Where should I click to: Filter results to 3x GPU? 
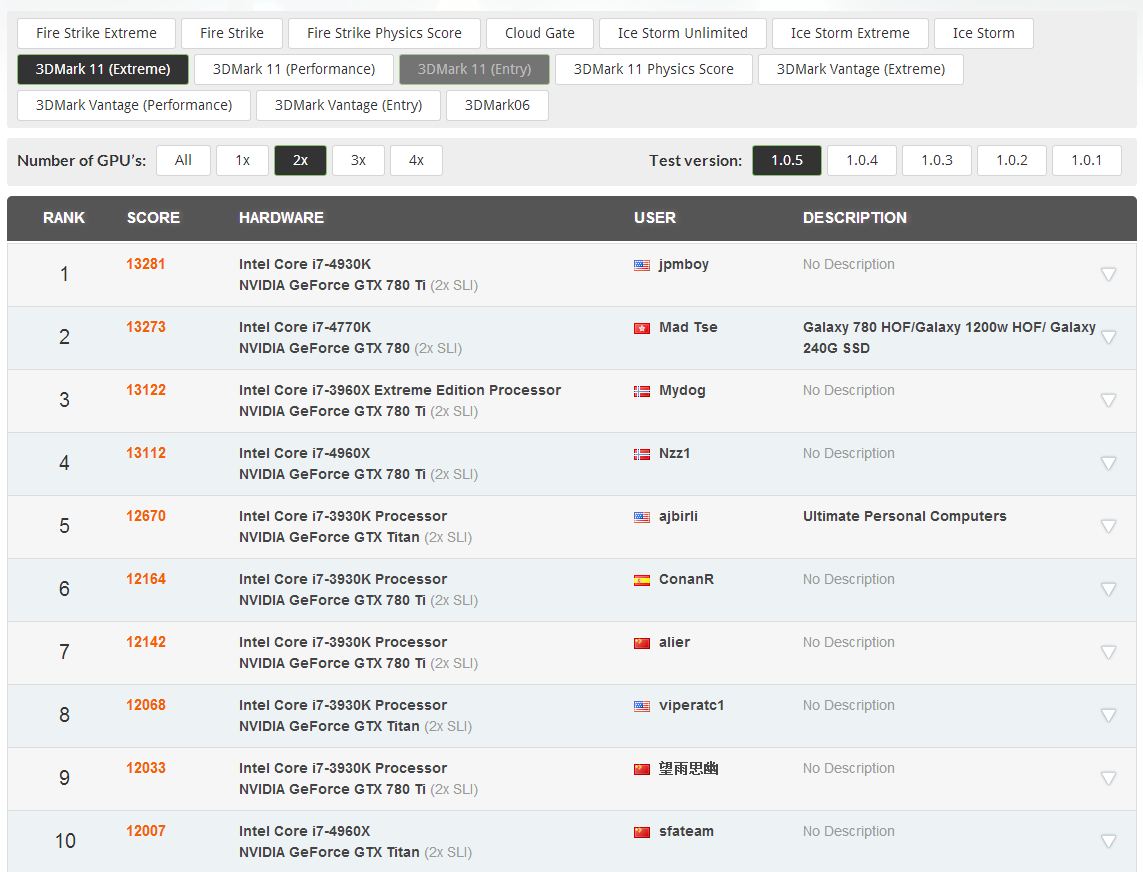click(358, 160)
